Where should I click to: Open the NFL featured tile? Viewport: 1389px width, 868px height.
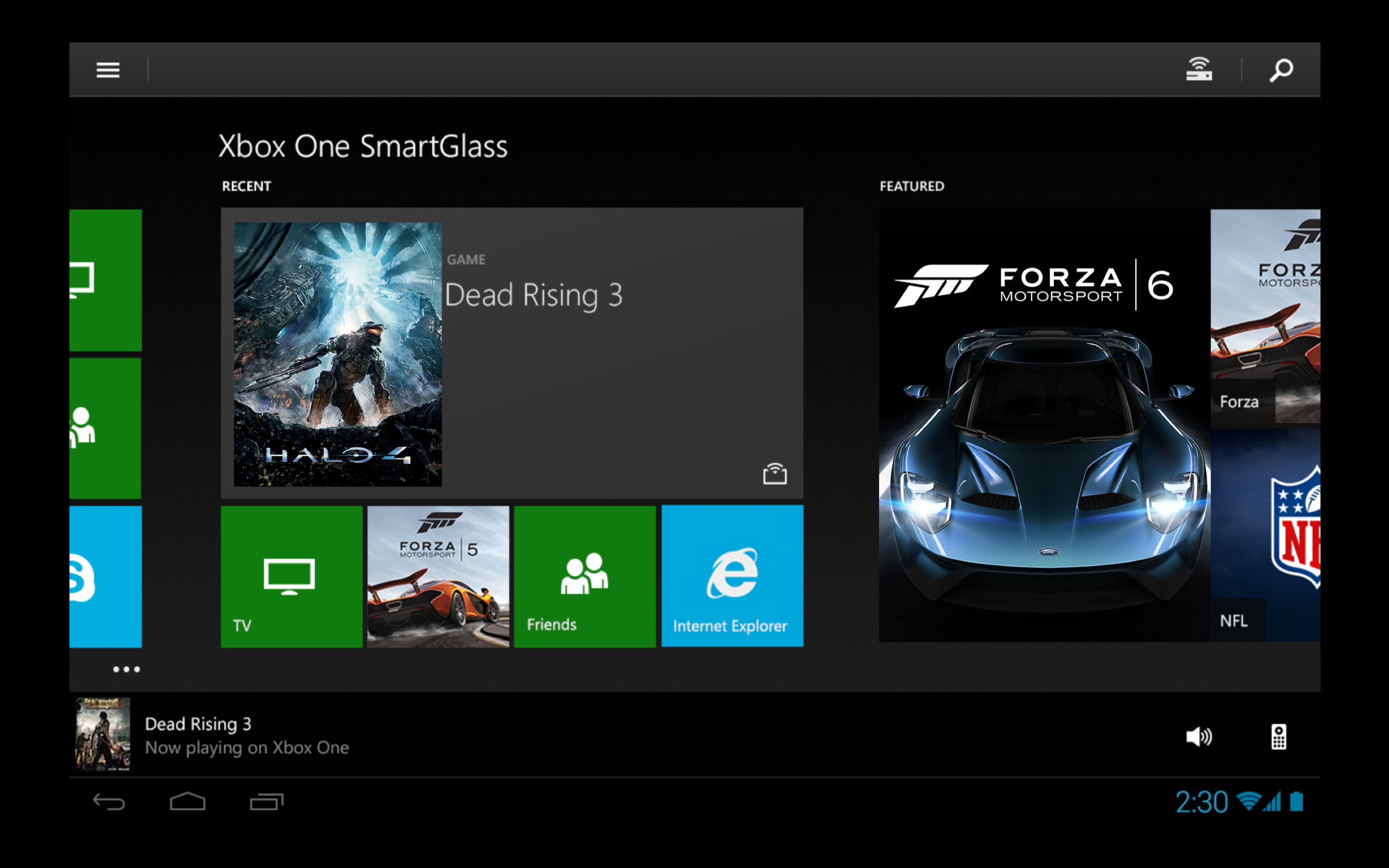(x=1266, y=535)
